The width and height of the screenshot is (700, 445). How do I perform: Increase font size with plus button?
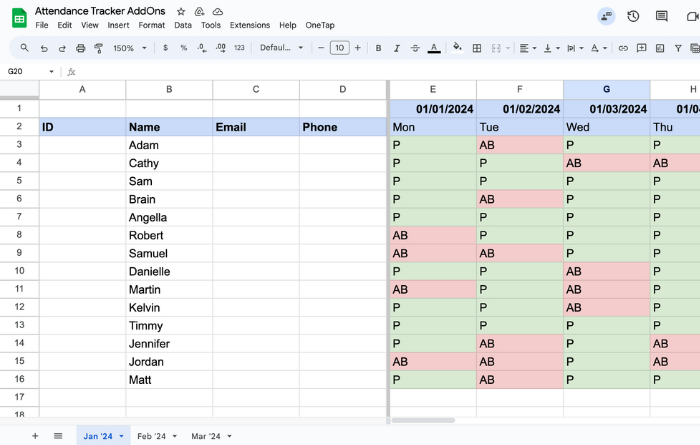pos(359,48)
